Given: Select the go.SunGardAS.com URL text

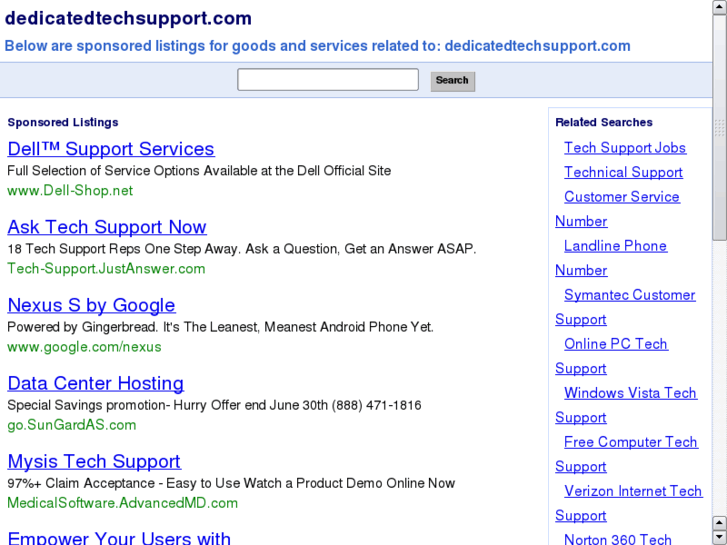Looking at the screenshot, I should 72,425.
